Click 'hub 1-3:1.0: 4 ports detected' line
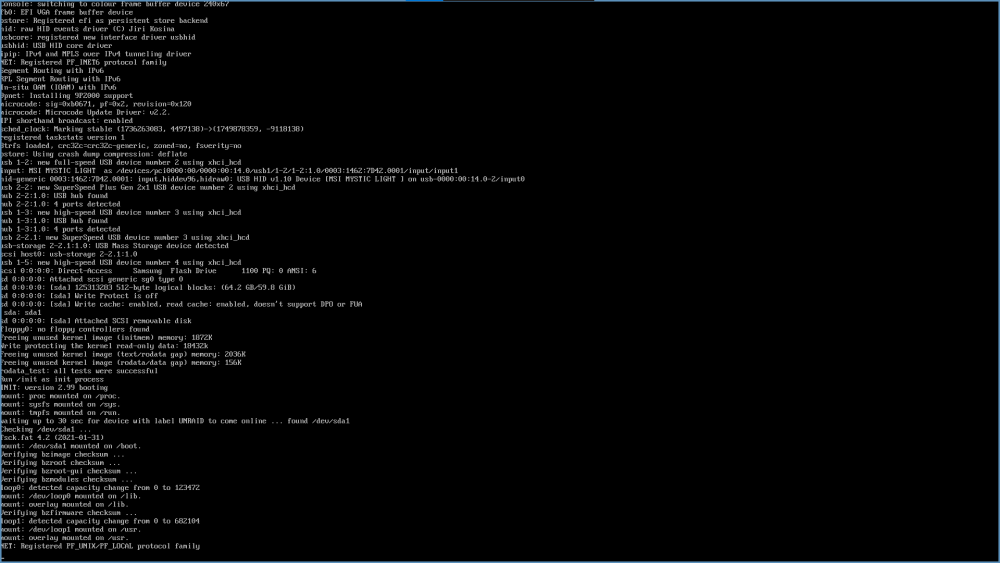Image resolution: width=1000 pixels, height=563 pixels. (61, 229)
